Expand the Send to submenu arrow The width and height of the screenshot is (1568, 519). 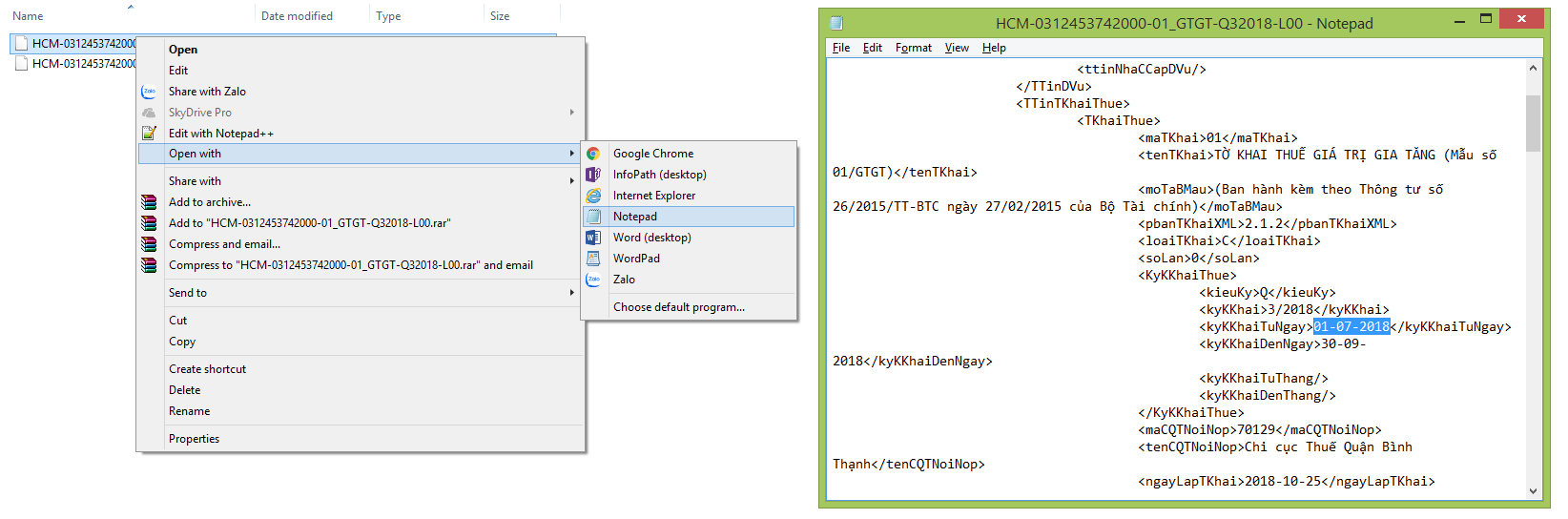572,293
